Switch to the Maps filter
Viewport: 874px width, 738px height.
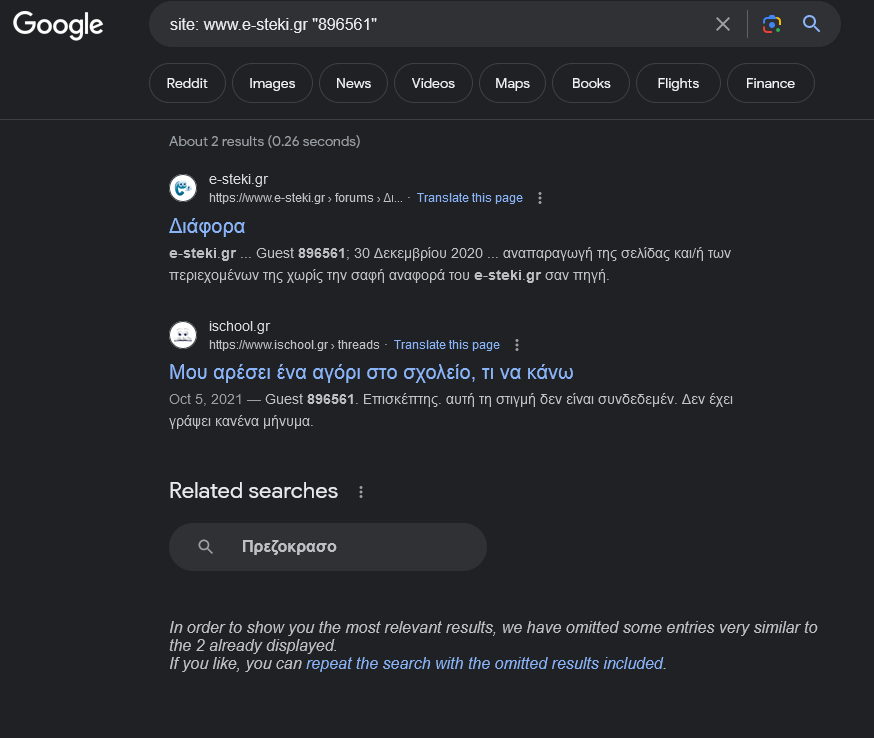click(512, 83)
